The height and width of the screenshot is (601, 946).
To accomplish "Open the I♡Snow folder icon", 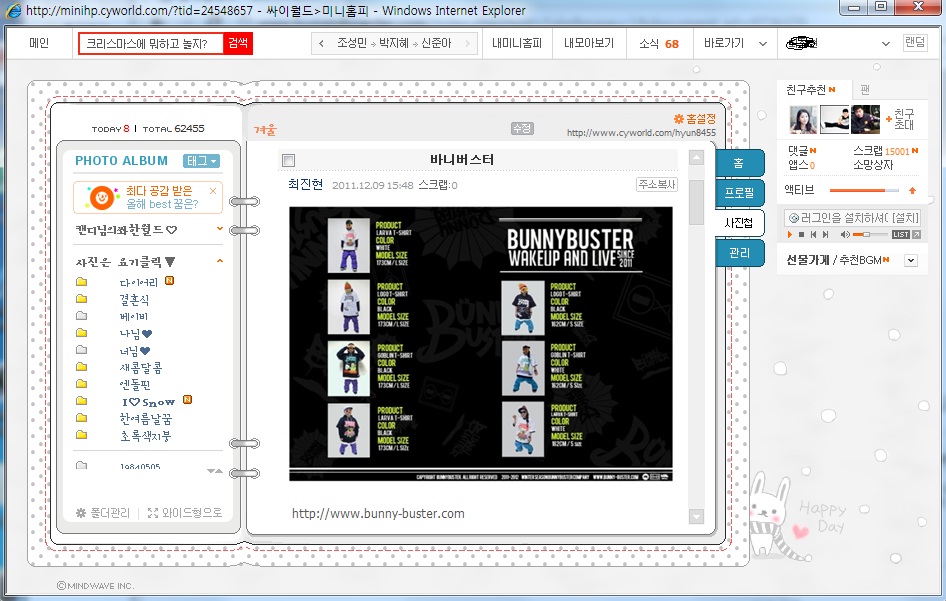I will [x=81, y=400].
